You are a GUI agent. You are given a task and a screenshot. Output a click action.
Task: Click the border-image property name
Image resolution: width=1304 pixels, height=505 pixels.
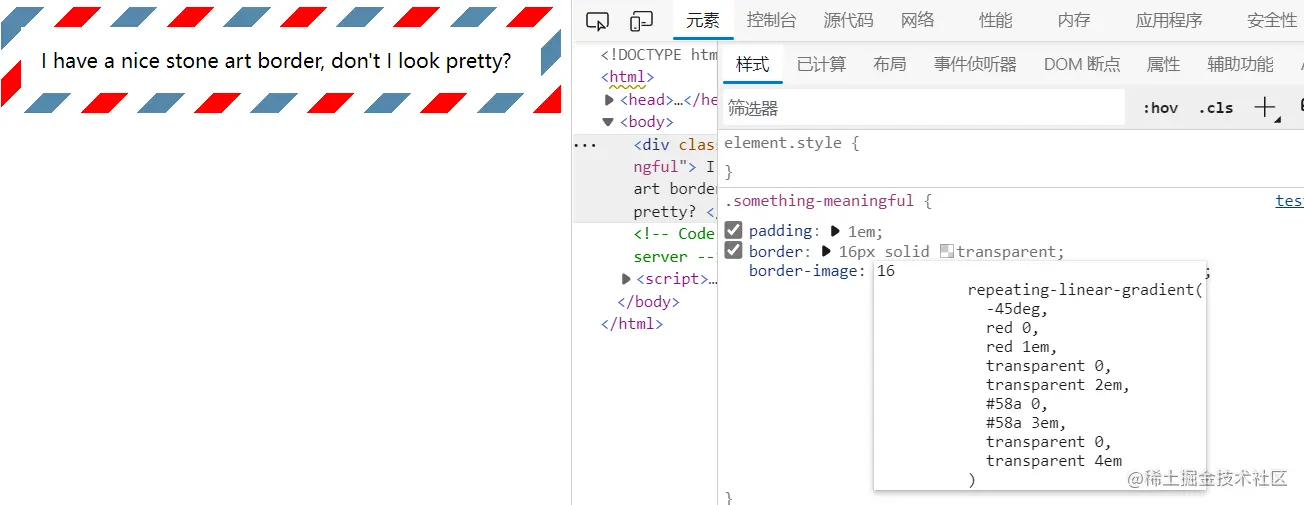click(x=803, y=271)
